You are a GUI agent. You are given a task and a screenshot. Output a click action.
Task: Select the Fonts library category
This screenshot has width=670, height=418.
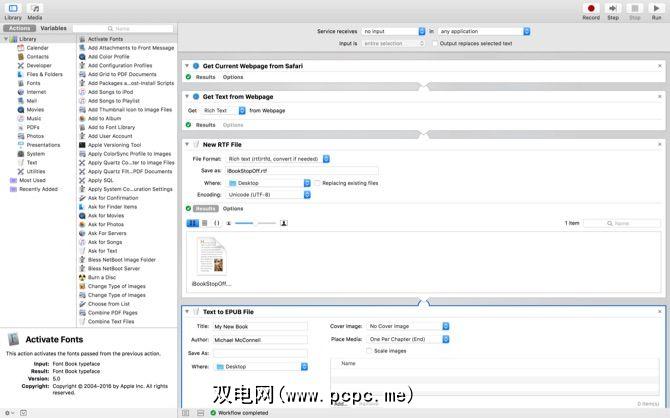pos(33,83)
